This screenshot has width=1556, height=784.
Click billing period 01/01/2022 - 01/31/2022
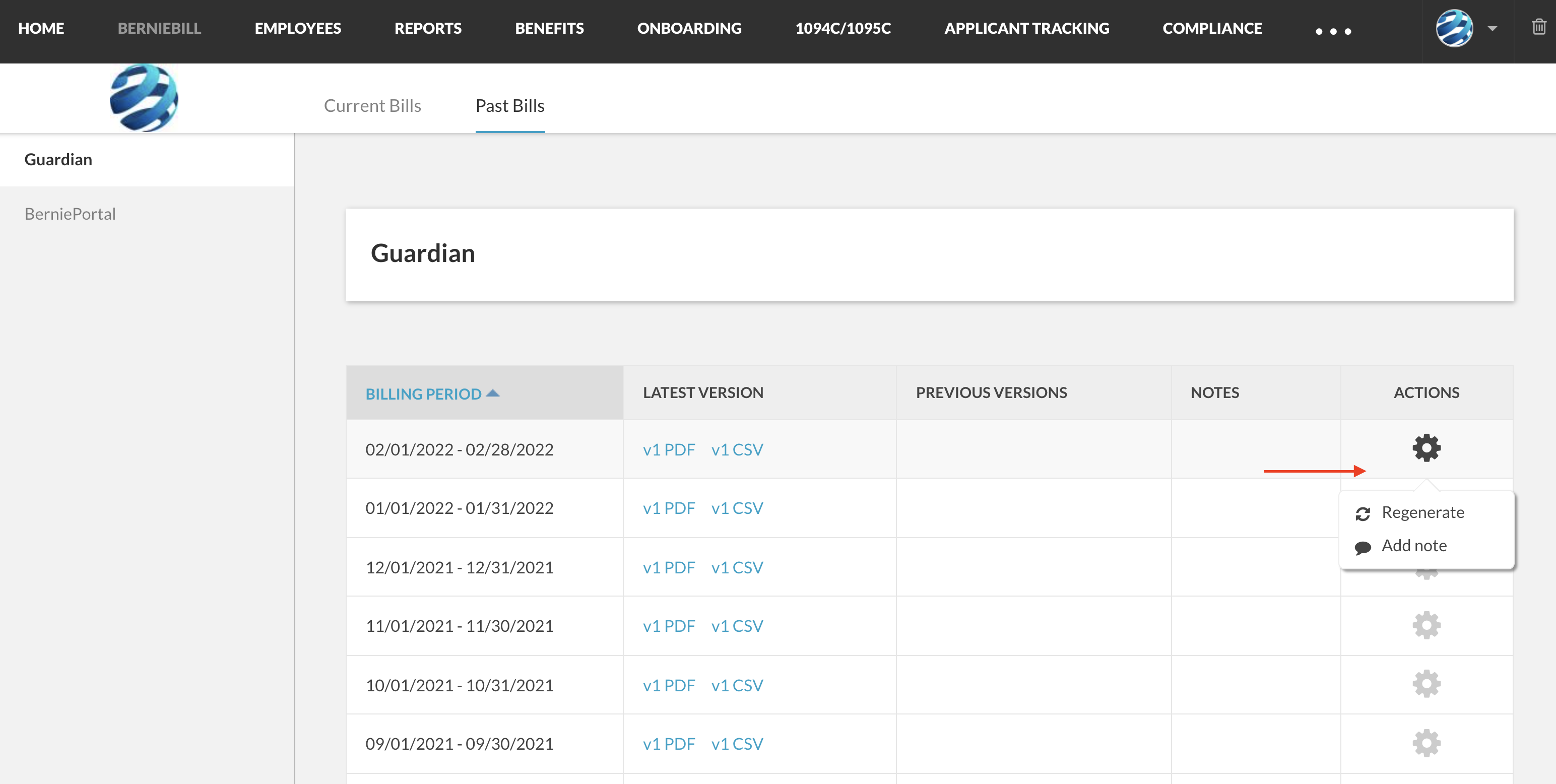pyautogui.click(x=459, y=508)
